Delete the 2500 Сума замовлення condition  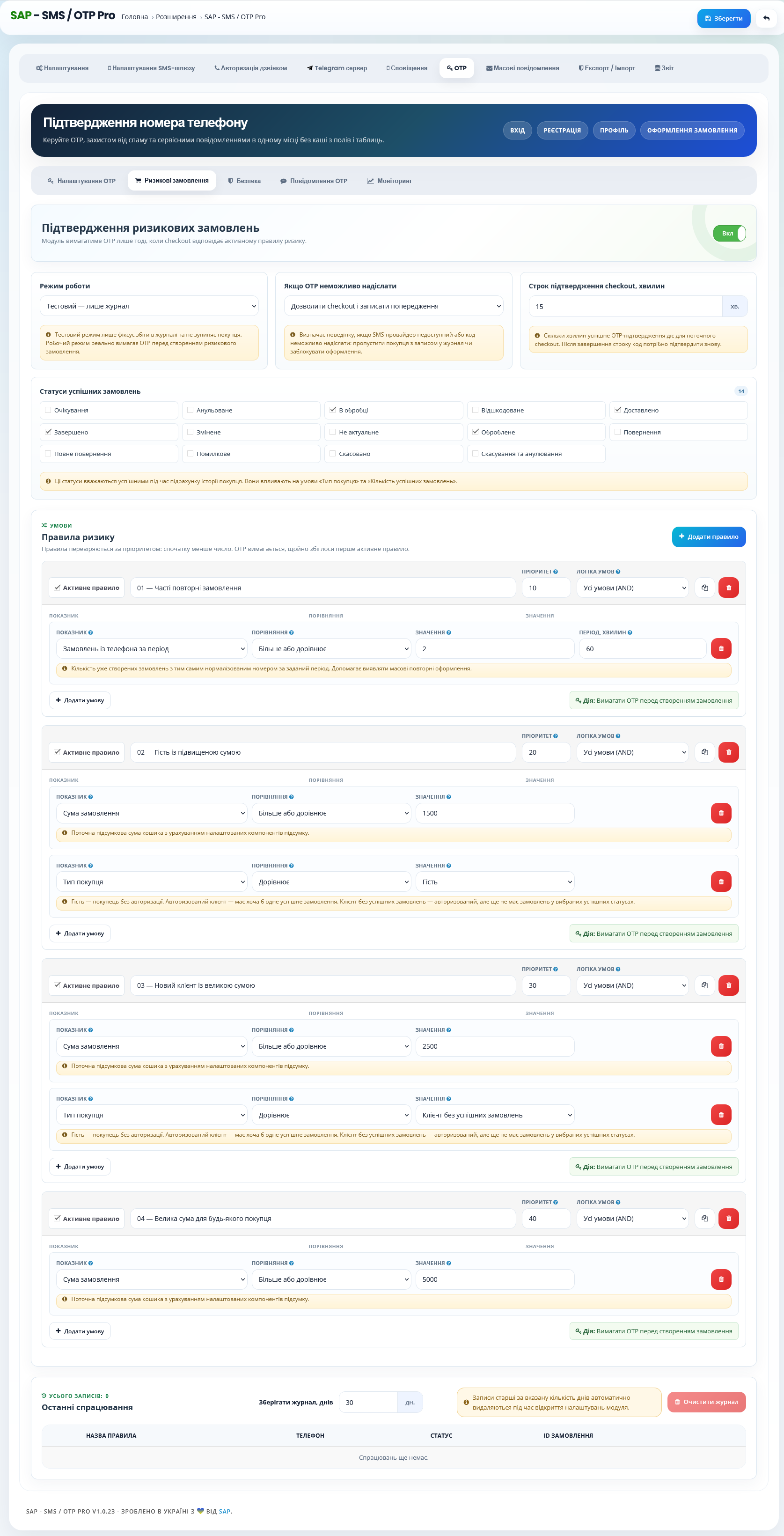pyautogui.click(x=721, y=1046)
